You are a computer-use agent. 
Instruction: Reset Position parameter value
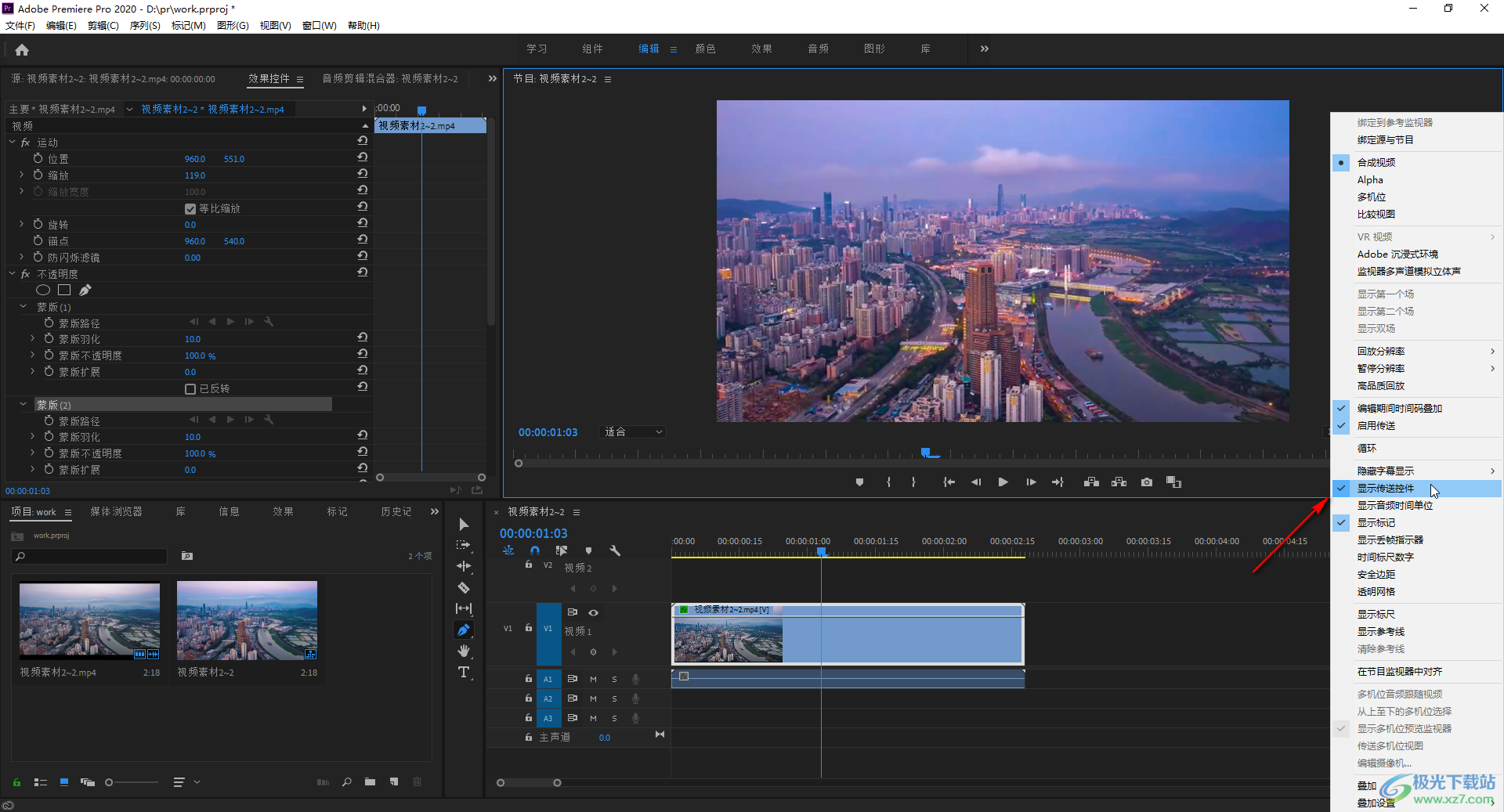(363, 157)
